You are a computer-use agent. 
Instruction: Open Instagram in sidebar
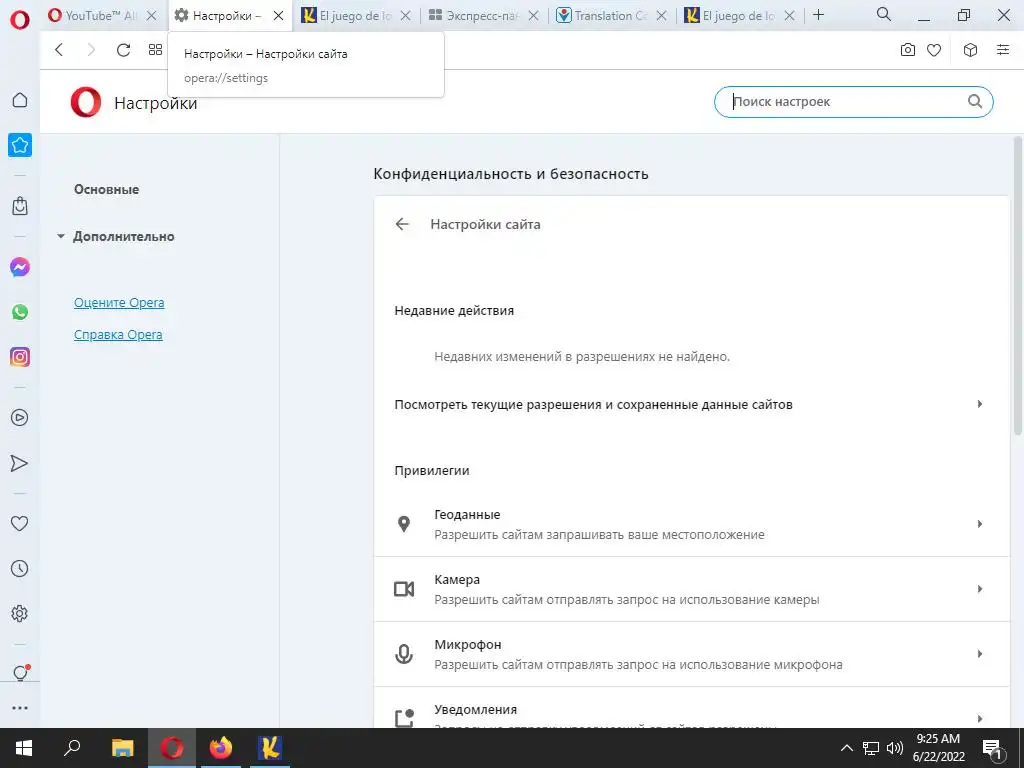pos(20,357)
